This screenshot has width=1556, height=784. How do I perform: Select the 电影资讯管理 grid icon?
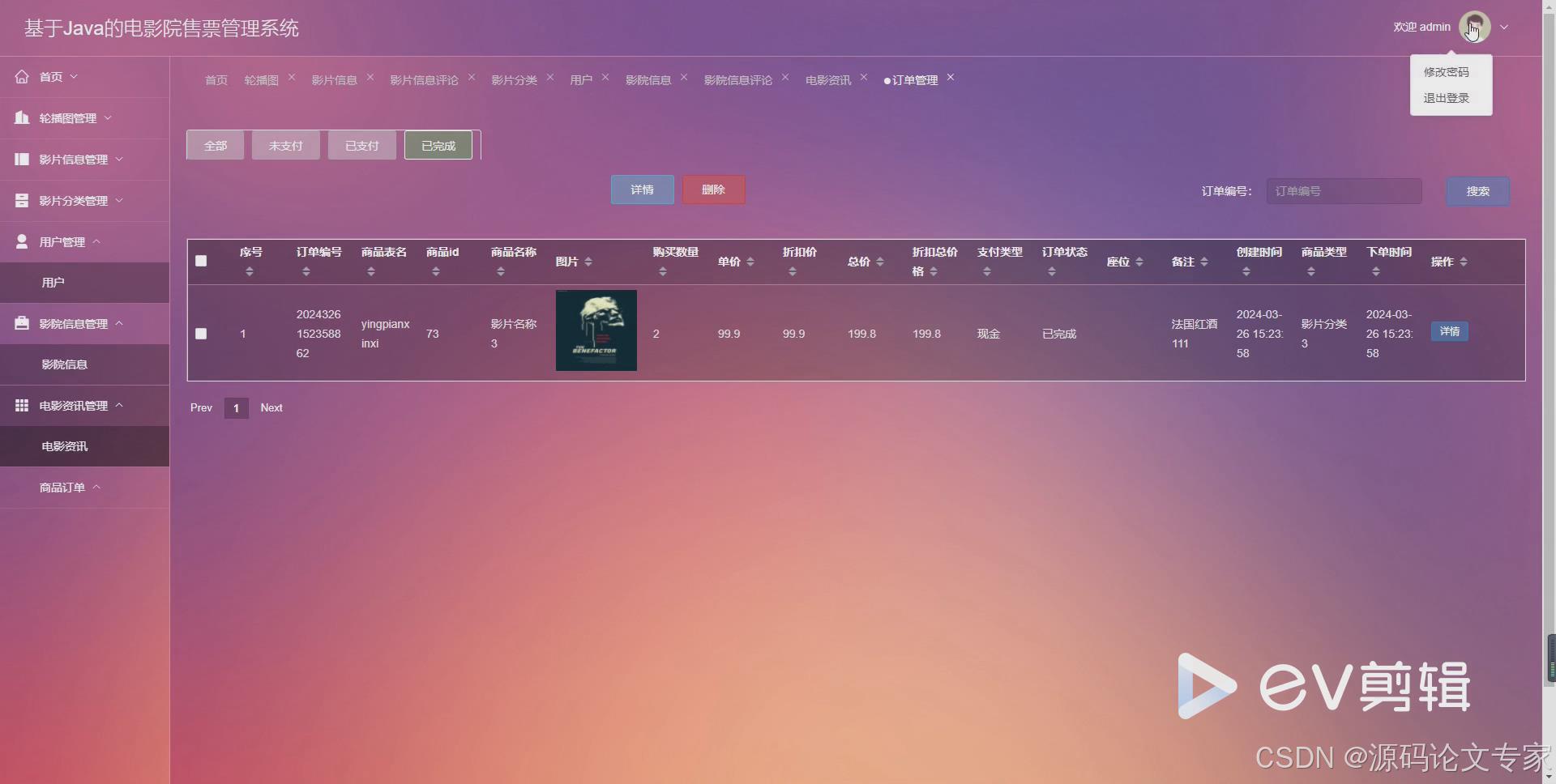22,405
